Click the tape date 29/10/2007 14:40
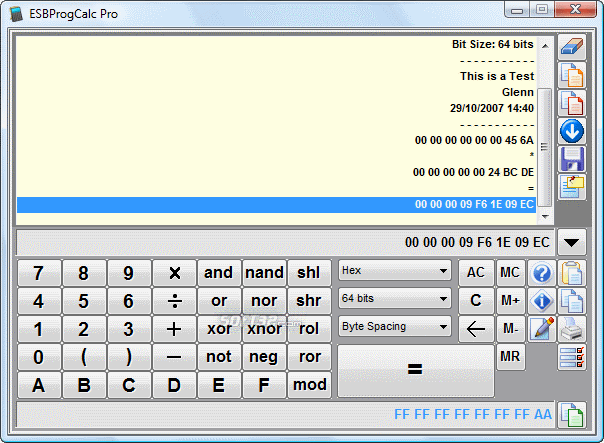The image size is (604, 443). [x=492, y=108]
